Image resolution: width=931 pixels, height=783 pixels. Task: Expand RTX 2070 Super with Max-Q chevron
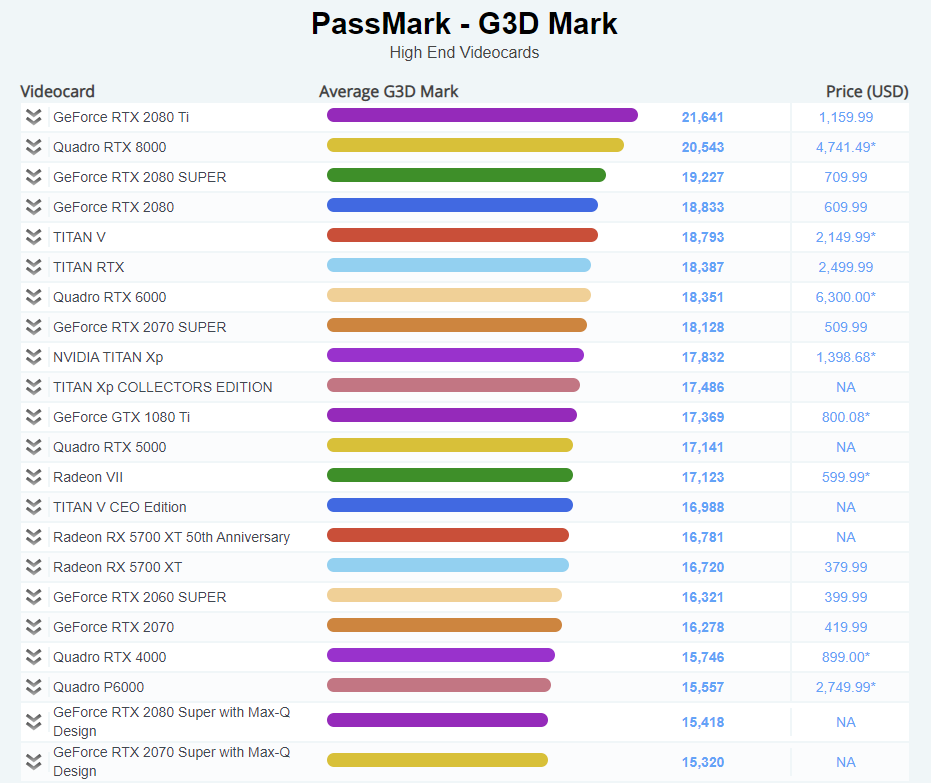pos(34,762)
